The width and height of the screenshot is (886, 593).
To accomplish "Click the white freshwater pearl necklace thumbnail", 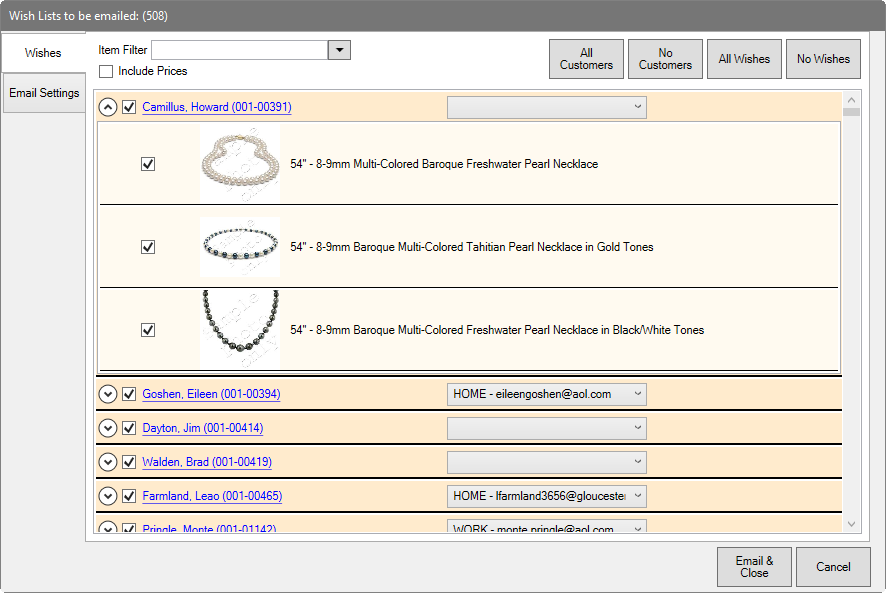I will pyautogui.click(x=239, y=163).
